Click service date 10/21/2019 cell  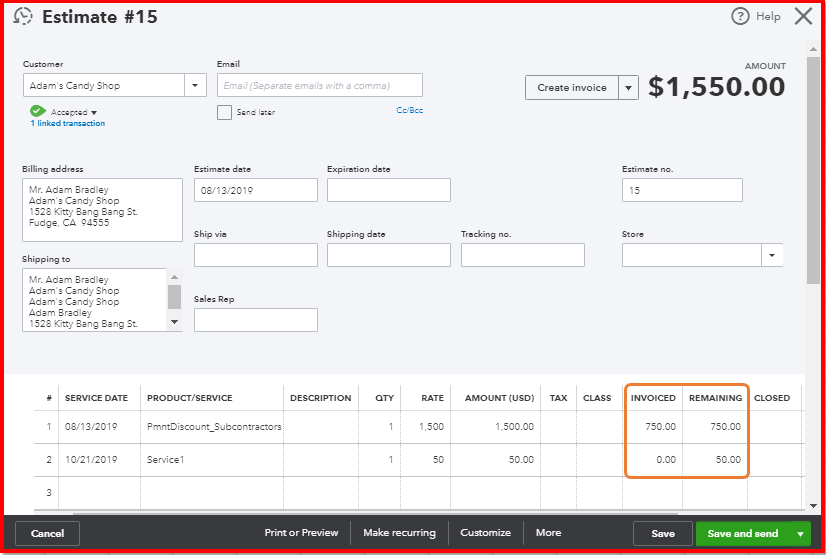[99, 460]
